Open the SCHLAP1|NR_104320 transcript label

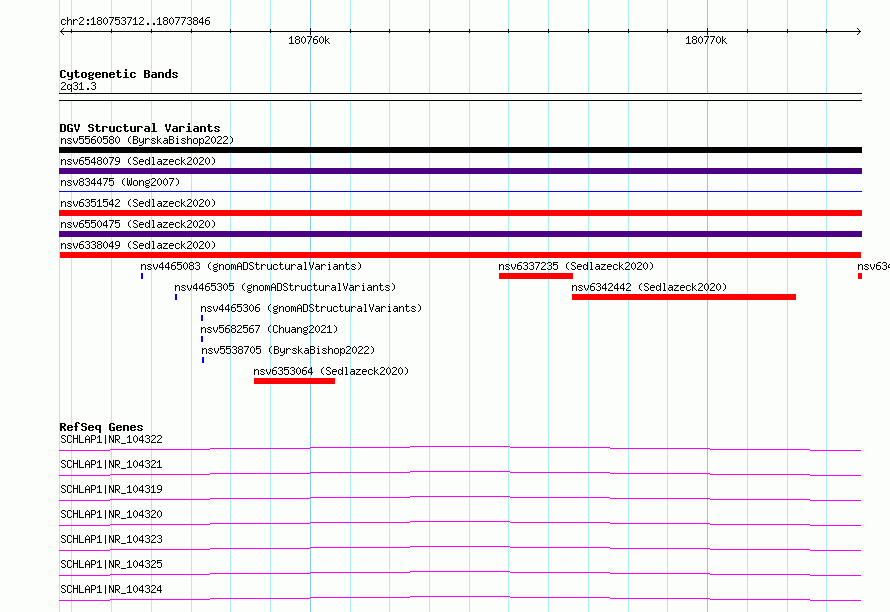coord(111,514)
